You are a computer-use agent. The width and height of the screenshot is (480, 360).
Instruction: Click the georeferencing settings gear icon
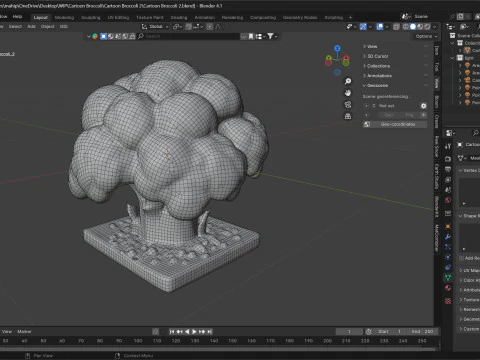[x=423, y=106]
